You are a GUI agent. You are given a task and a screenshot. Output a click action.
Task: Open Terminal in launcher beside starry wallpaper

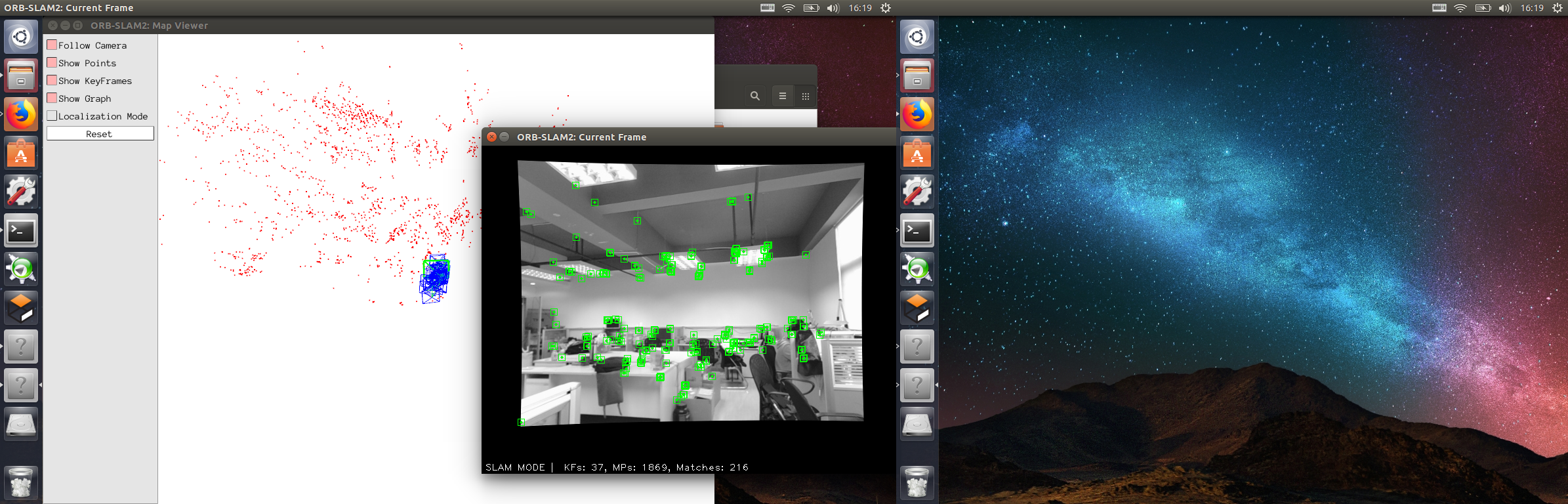tap(917, 230)
